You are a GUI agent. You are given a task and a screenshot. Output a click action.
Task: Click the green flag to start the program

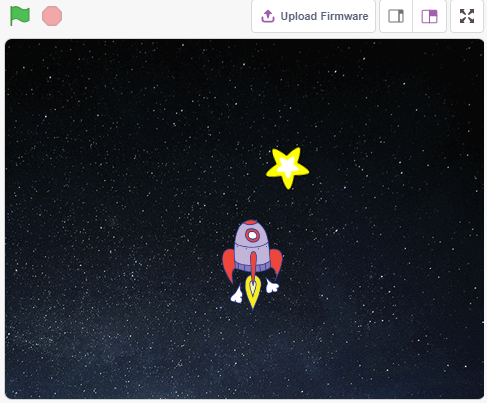[x=20, y=16]
